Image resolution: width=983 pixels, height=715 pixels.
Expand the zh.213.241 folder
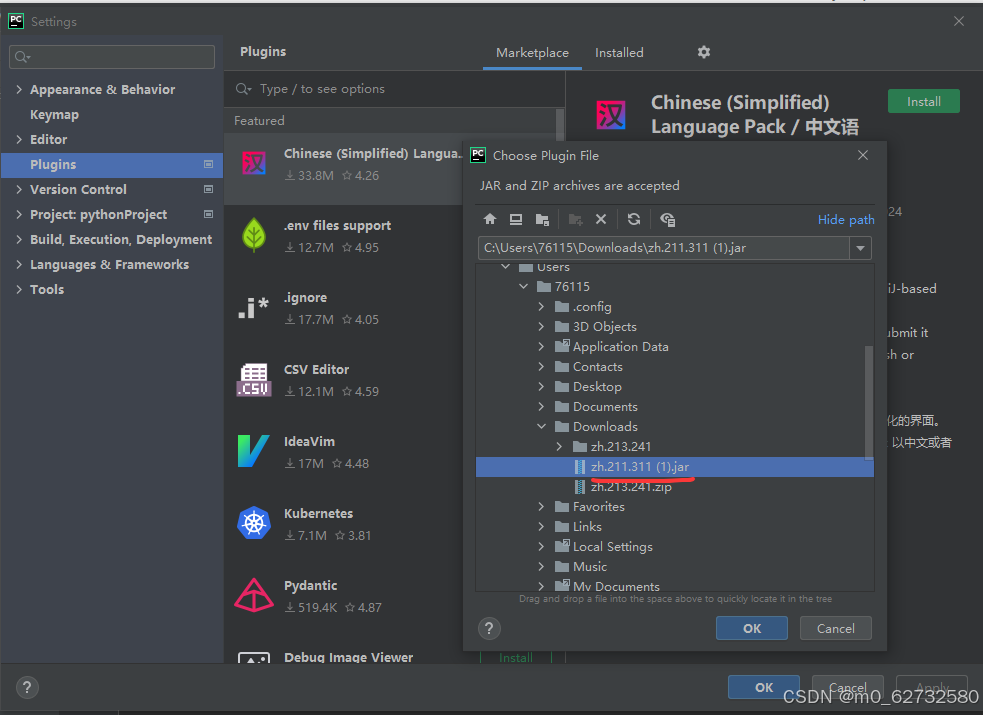click(559, 447)
